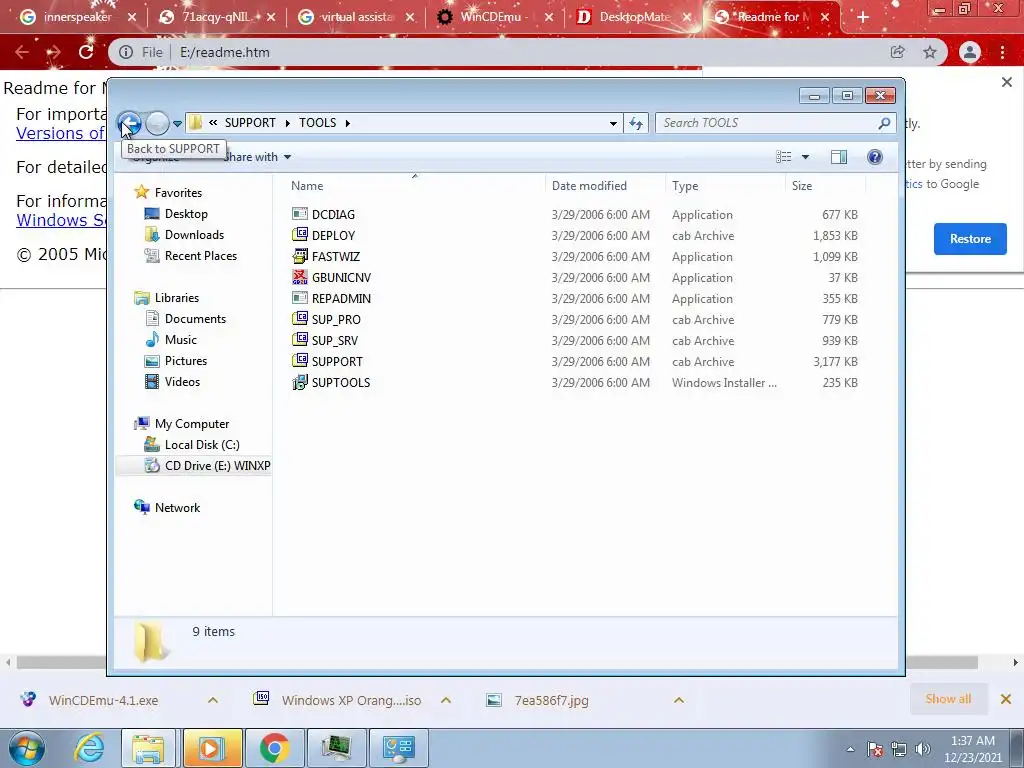Open Explorer help

pos(875,157)
